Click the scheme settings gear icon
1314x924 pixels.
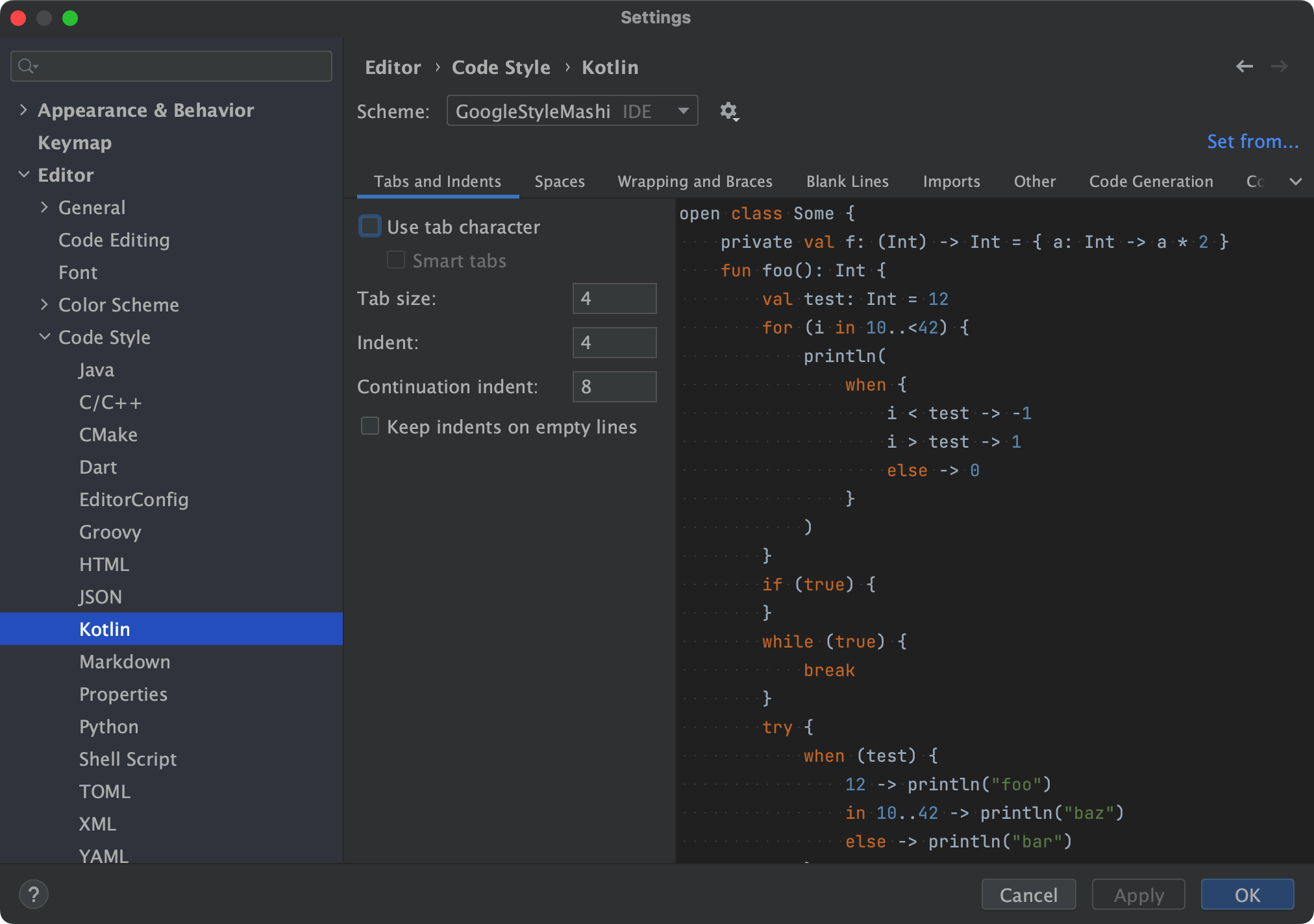point(728,112)
